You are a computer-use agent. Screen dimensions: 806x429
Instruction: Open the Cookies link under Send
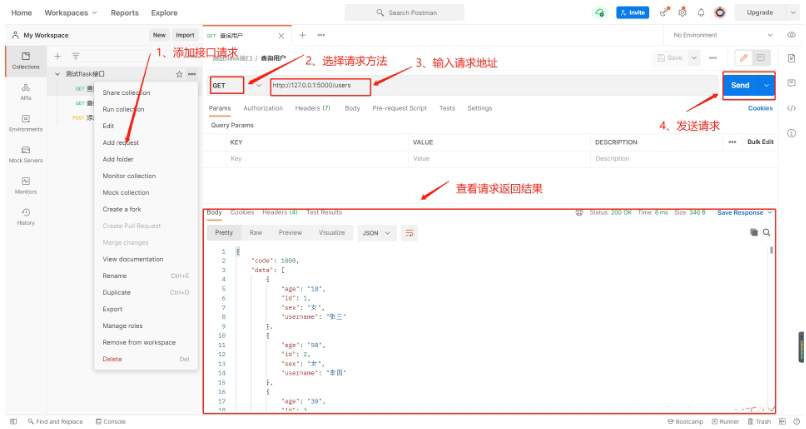[x=760, y=108]
